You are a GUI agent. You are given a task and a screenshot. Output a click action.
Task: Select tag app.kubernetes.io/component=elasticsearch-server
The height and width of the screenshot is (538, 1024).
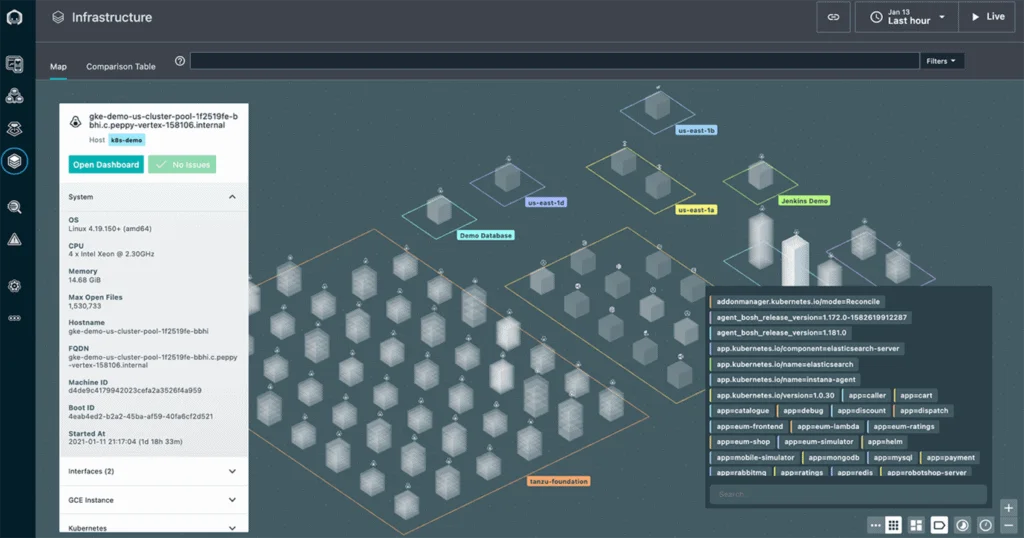point(807,349)
